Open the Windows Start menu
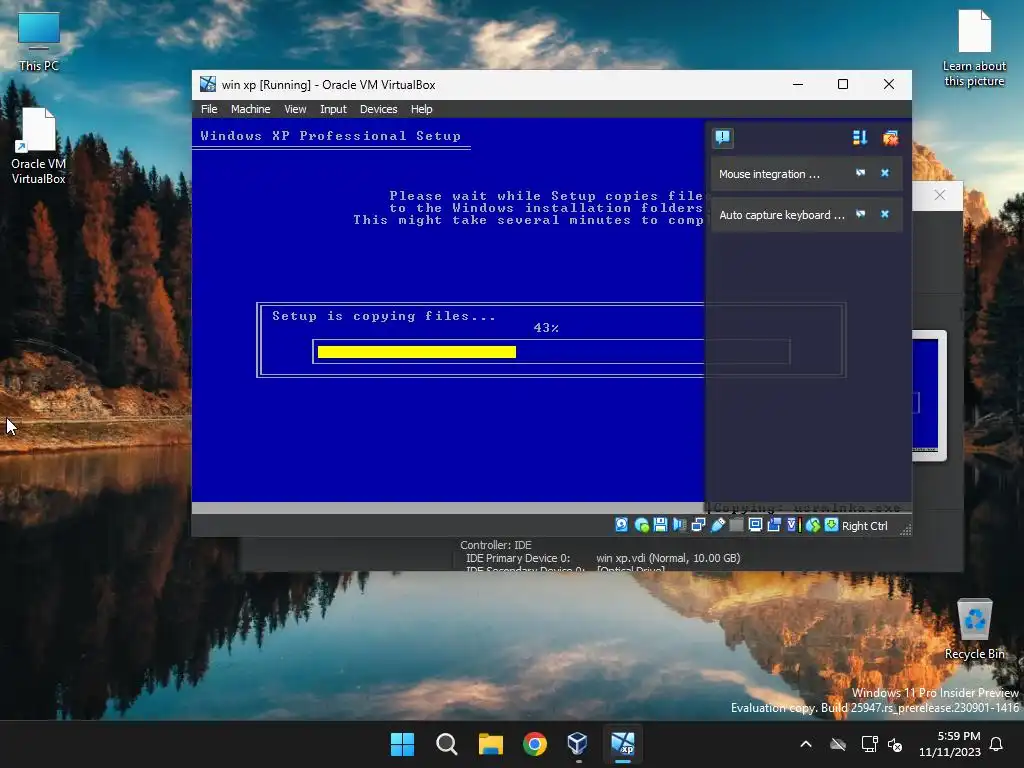 click(x=402, y=744)
